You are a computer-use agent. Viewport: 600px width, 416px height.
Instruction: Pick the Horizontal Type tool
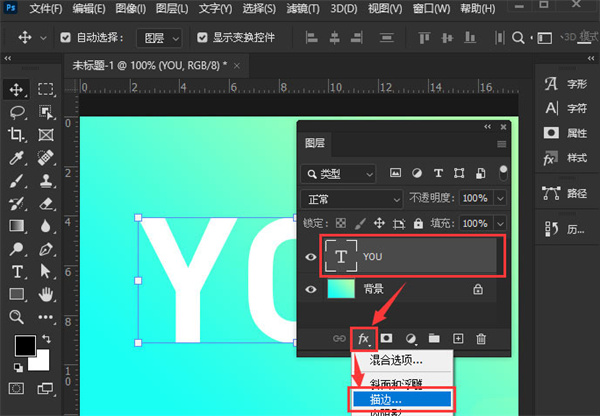point(16,272)
